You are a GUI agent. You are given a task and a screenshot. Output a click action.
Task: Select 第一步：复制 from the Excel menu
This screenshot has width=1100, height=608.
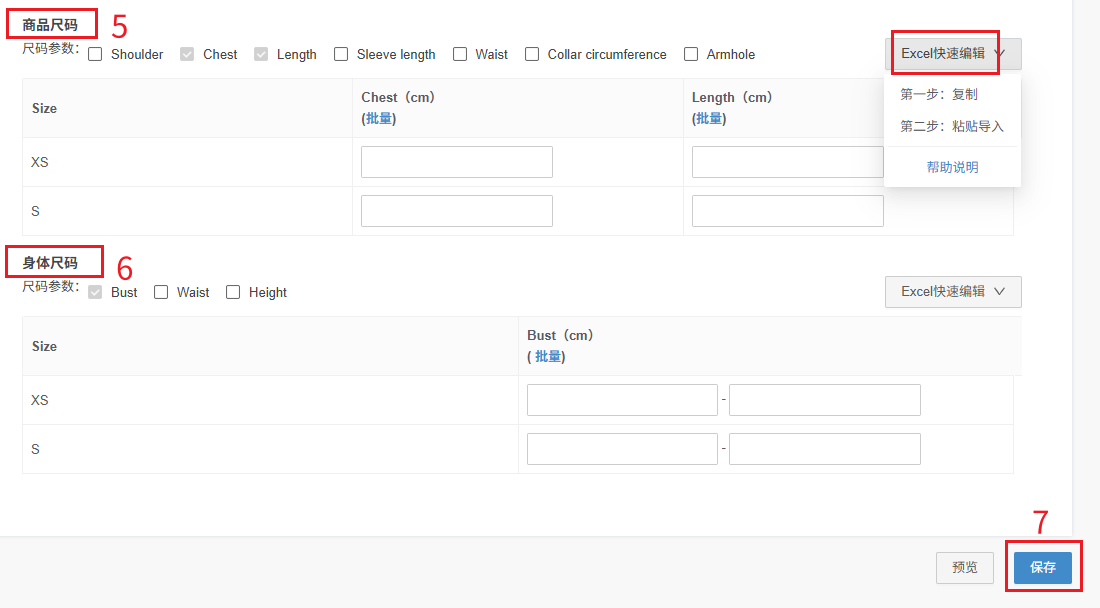pos(939,94)
